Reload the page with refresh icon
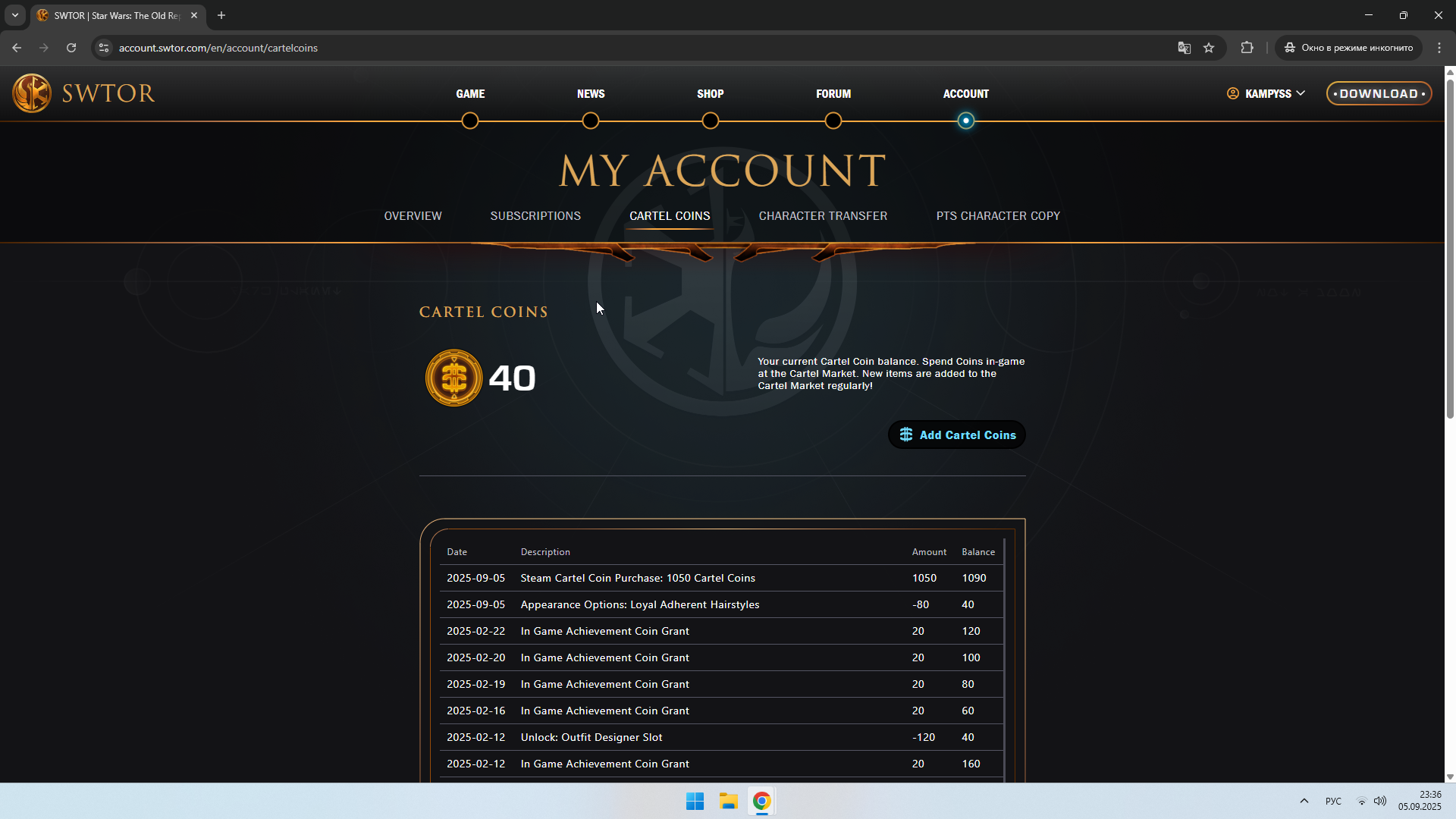This screenshot has height=819, width=1456. 71,48
